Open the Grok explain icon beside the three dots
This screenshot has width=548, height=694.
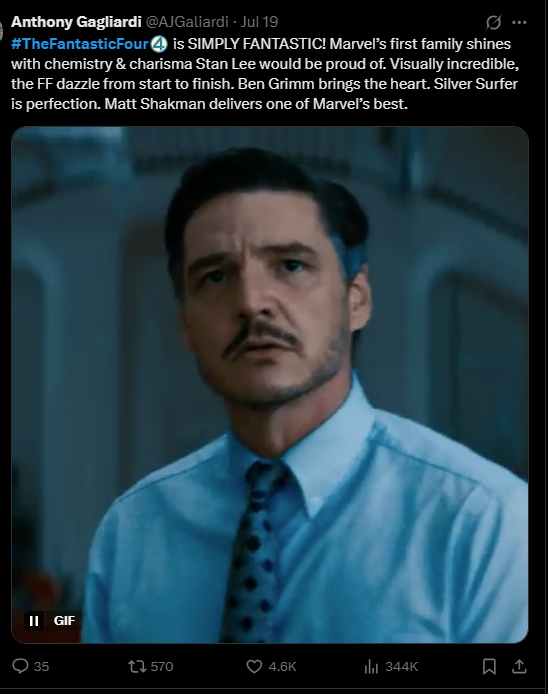coord(493,22)
